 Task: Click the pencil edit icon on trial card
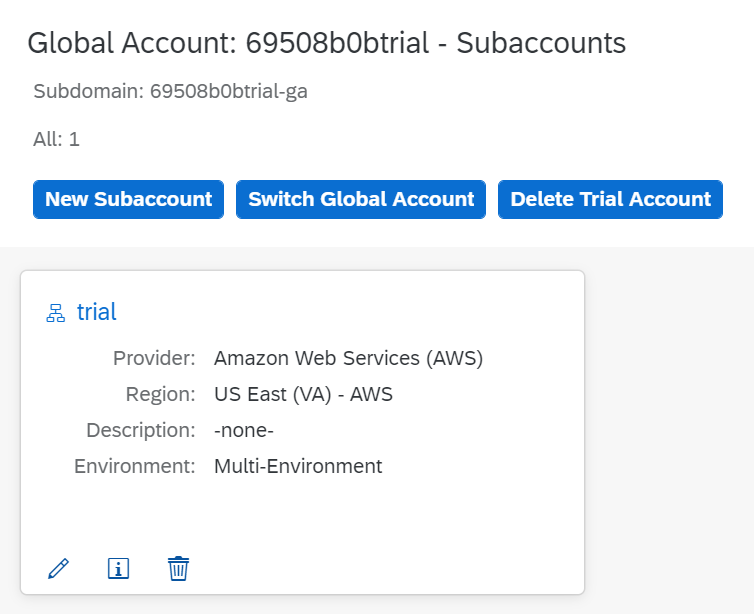tap(59, 569)
